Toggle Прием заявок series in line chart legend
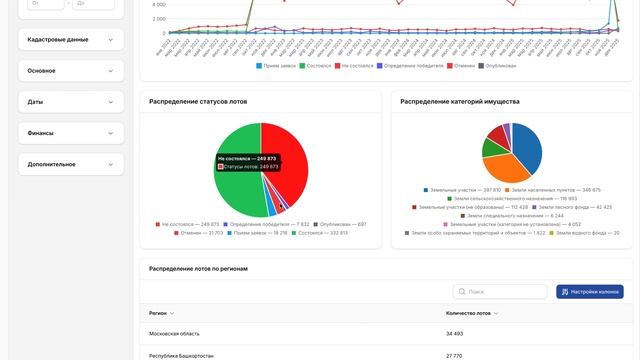This screenshot has height=360, width=640. tap(276, 66)
